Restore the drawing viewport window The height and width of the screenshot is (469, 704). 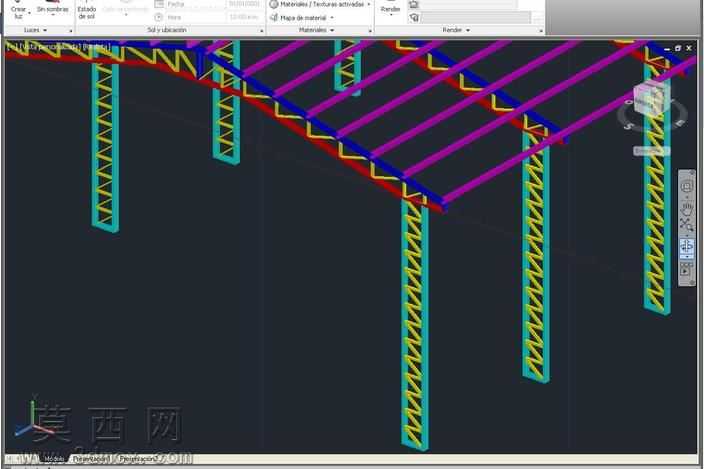click(678, 48)
